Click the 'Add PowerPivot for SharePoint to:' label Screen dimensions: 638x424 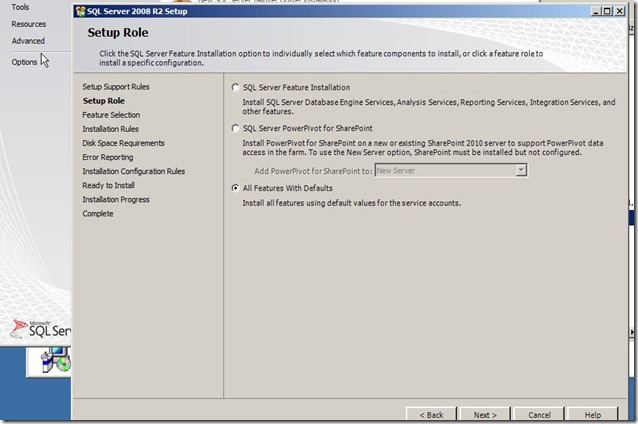[313, 171]
